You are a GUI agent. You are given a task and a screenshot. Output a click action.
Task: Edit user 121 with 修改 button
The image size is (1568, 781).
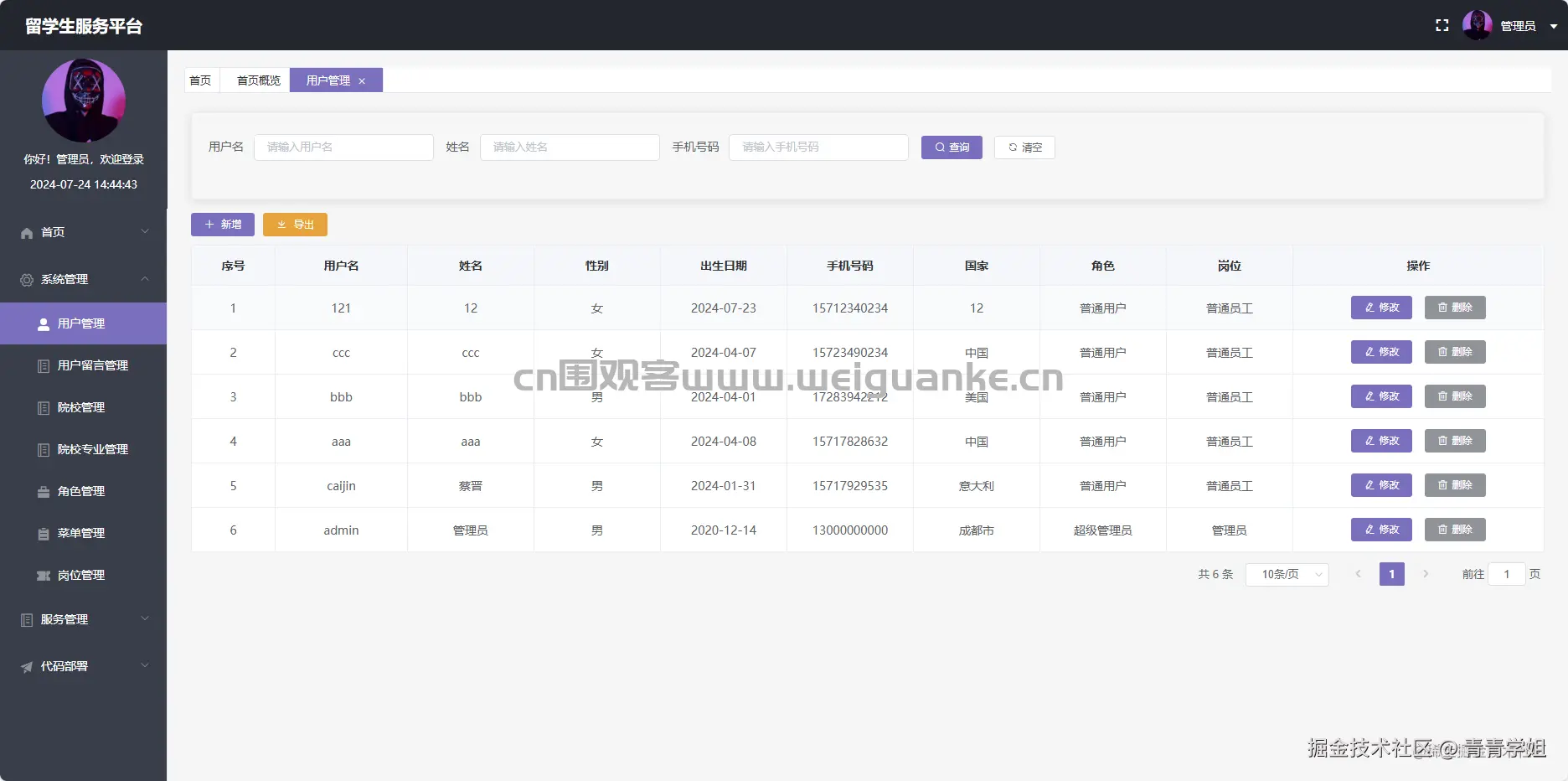click(1381, 308)
